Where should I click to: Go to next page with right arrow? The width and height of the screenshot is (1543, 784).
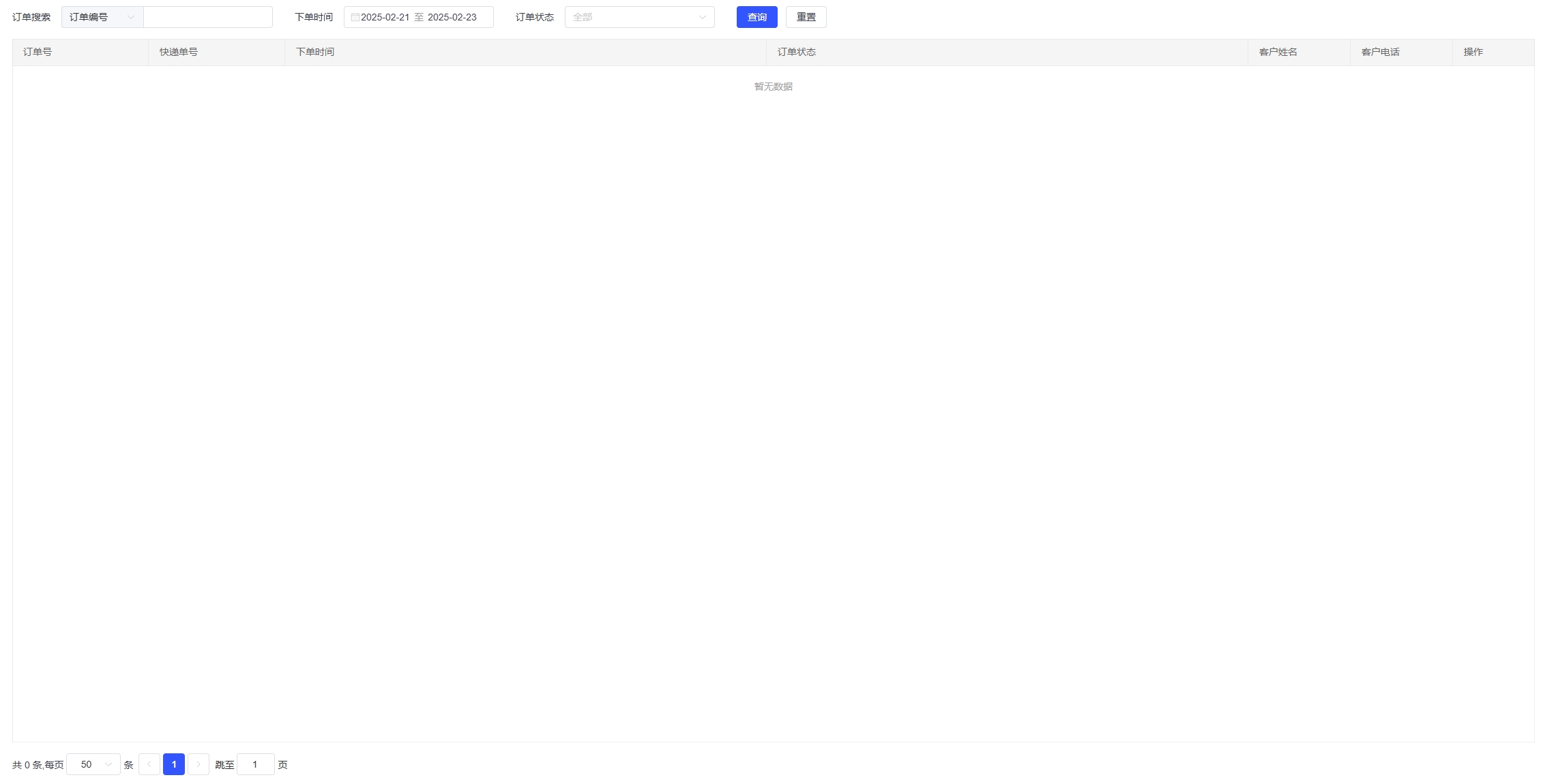click(199, 764)
